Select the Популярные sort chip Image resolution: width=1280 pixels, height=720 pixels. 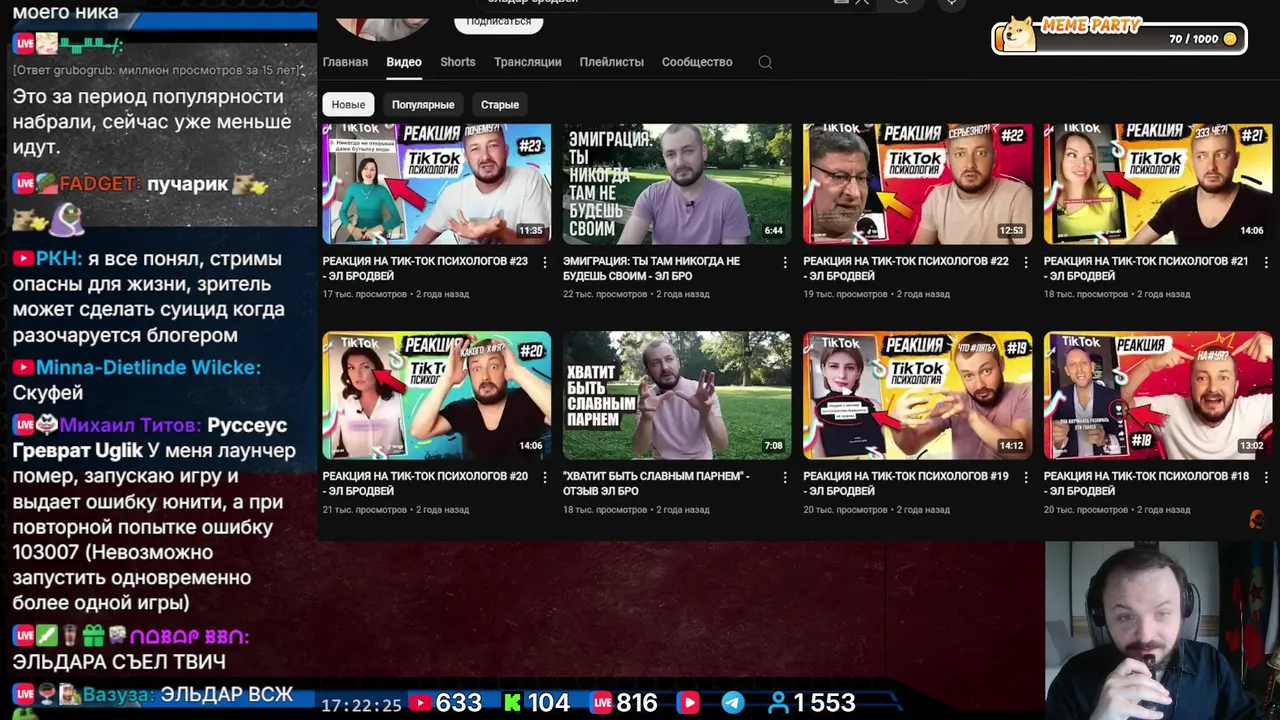(423, 104)
